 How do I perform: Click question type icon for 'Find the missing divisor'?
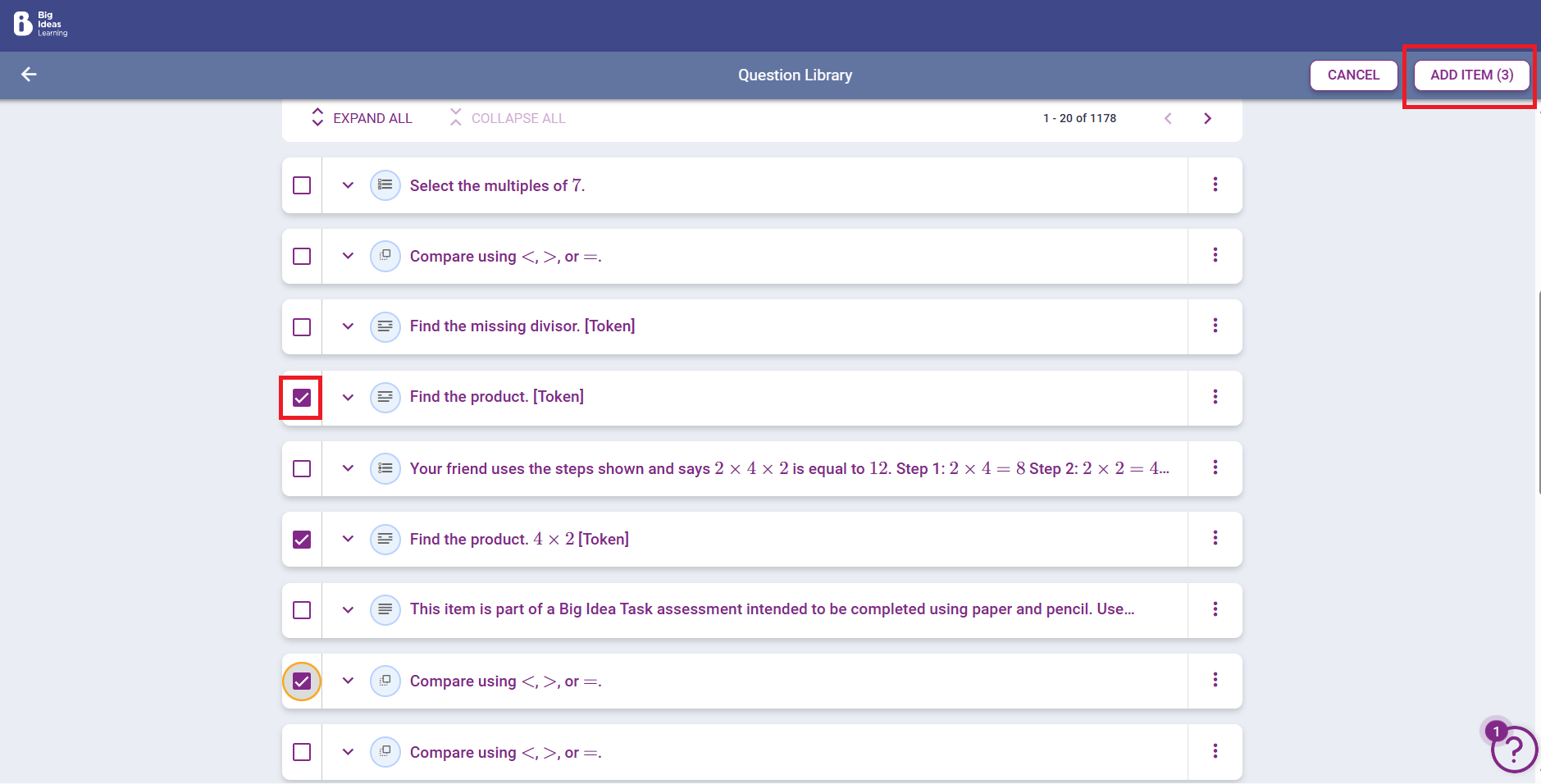click(385, 326)
